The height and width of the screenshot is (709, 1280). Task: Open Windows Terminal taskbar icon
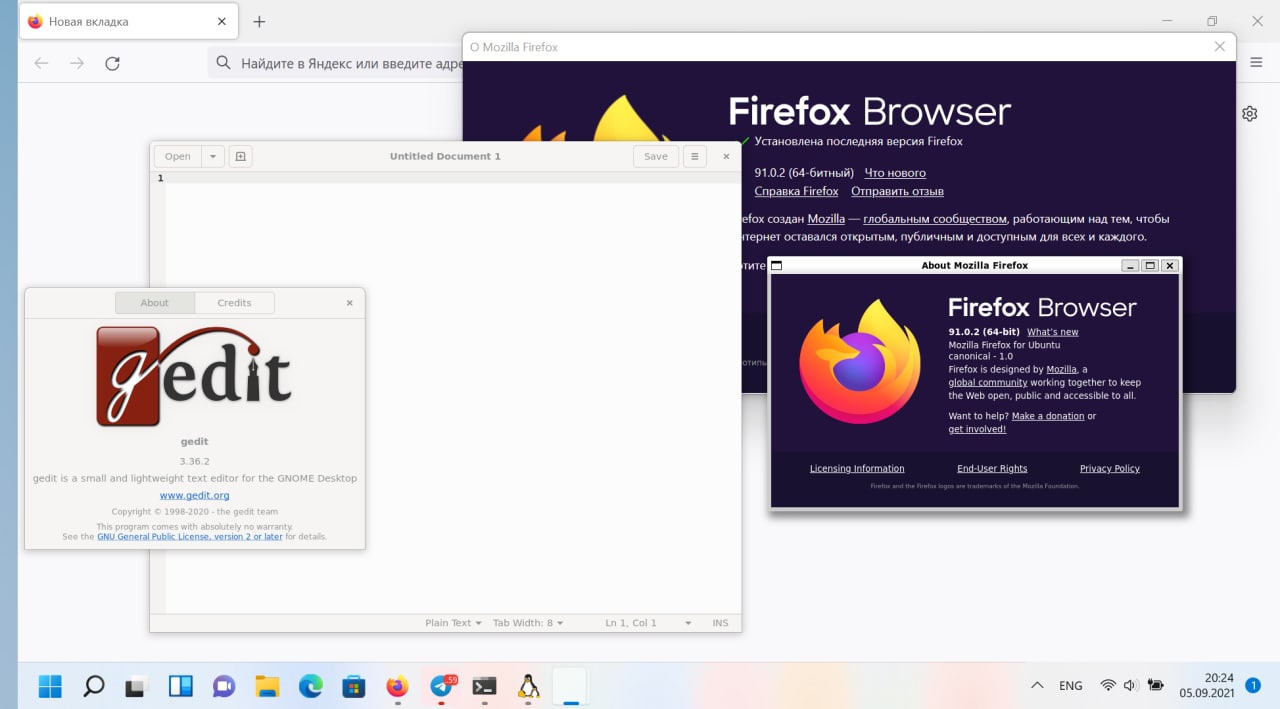[x=485, y=686]
